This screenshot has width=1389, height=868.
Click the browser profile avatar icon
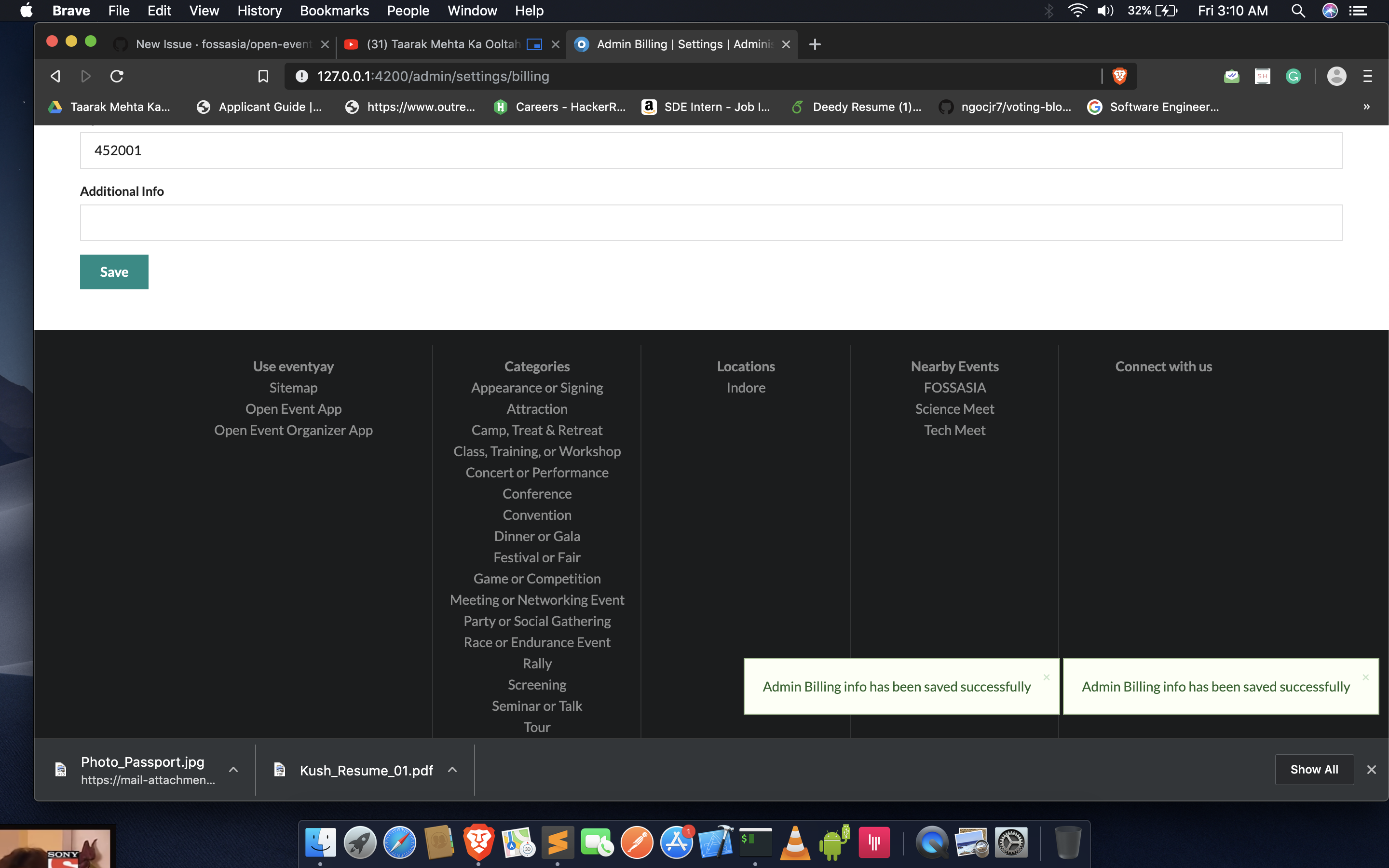click(1336, 76)
